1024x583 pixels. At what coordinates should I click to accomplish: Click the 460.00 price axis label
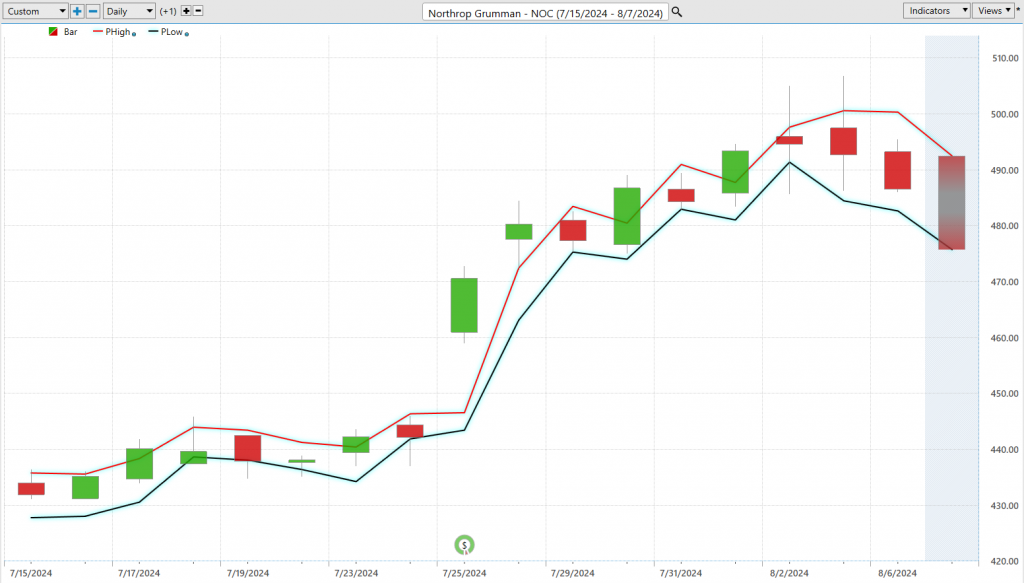(1005, 338)
